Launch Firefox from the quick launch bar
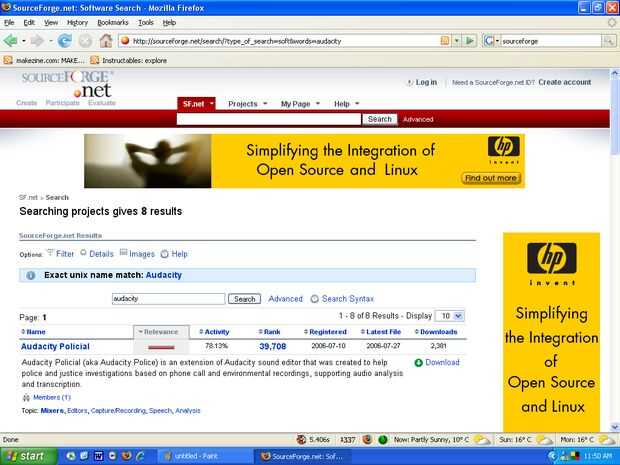The image size is (620, 465). click(126, 456)
